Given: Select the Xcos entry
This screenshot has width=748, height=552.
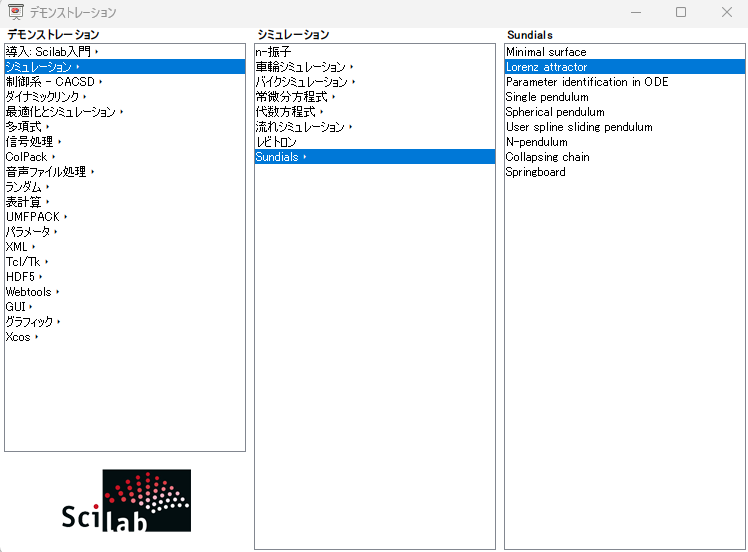Looking at the screenshot, I should coord(125,337).
